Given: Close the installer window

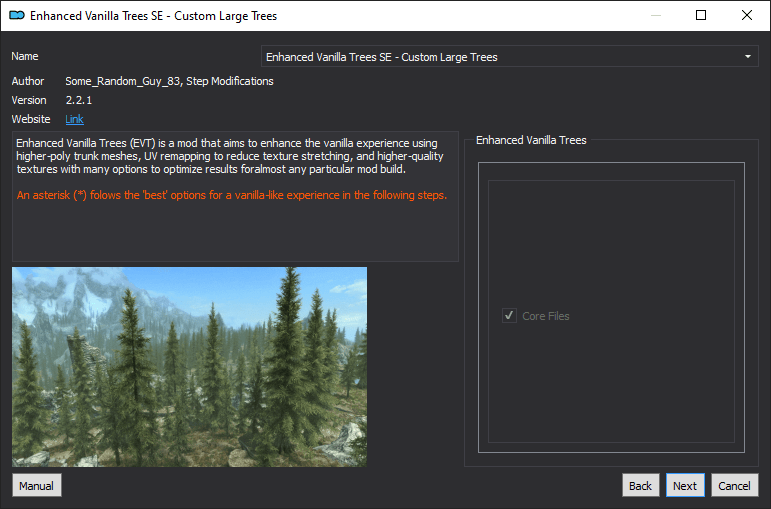Looking at the screenshot, I should tap(746, 15).
